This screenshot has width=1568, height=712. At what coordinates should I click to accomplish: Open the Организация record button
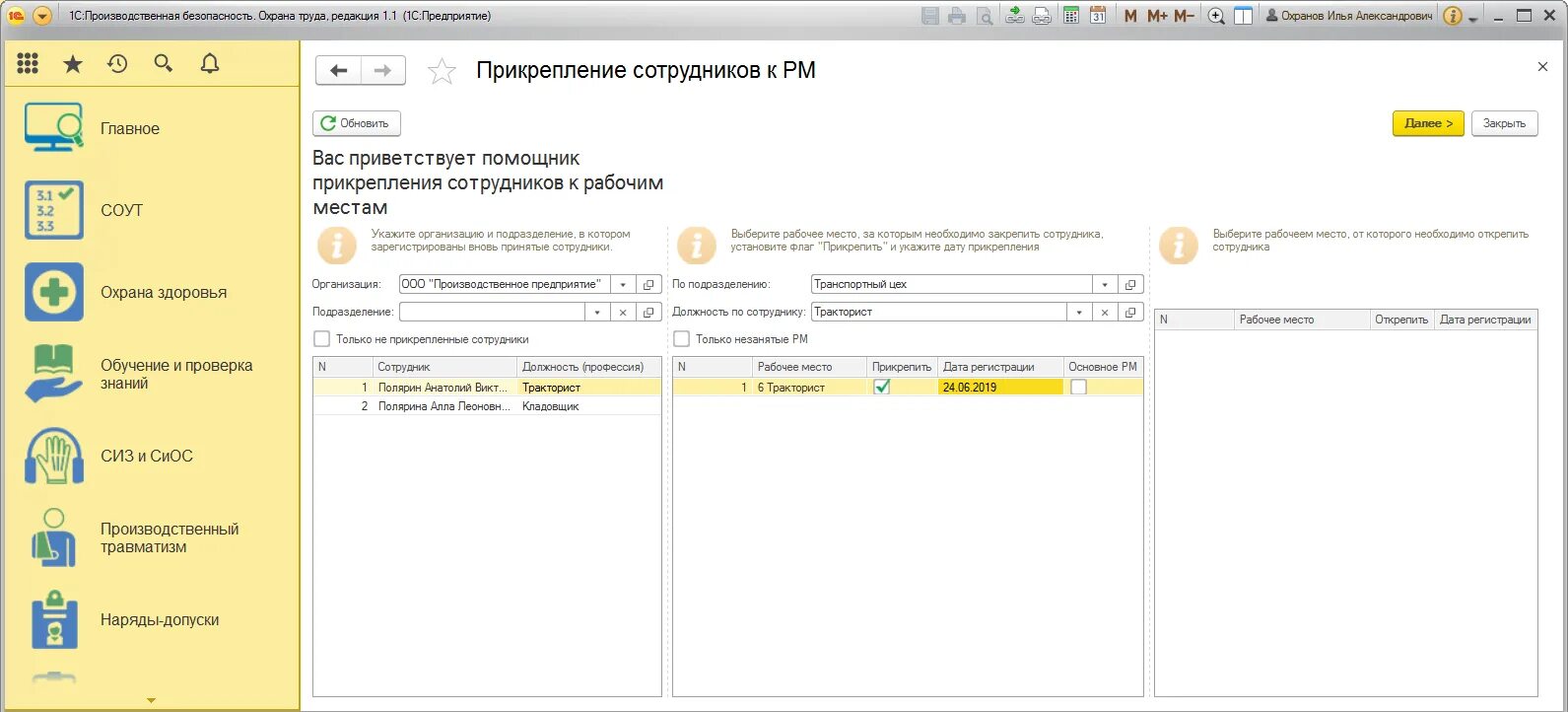(648, 284)
